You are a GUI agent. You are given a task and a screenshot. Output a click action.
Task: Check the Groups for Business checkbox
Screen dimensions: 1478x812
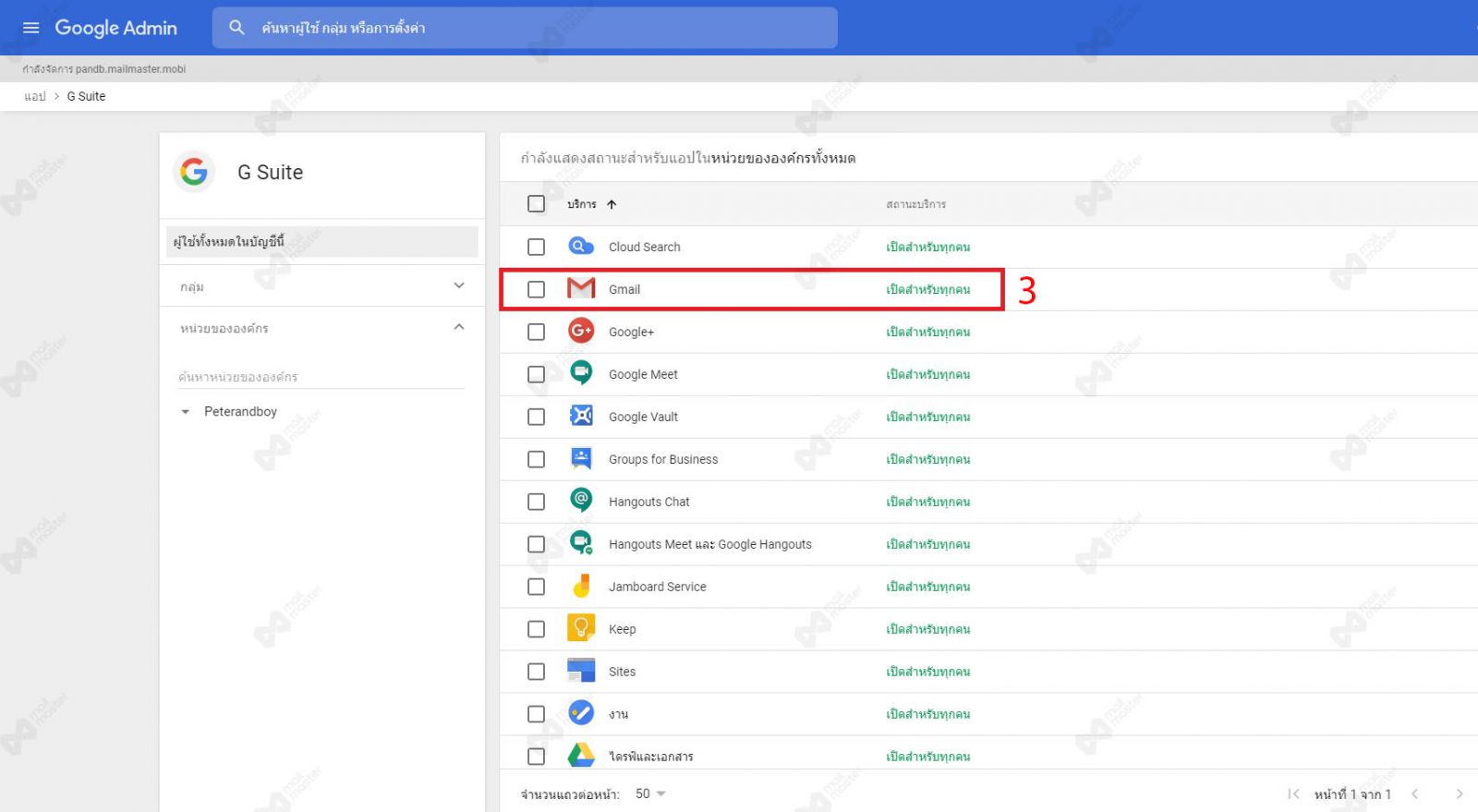(x=536, y=459)
